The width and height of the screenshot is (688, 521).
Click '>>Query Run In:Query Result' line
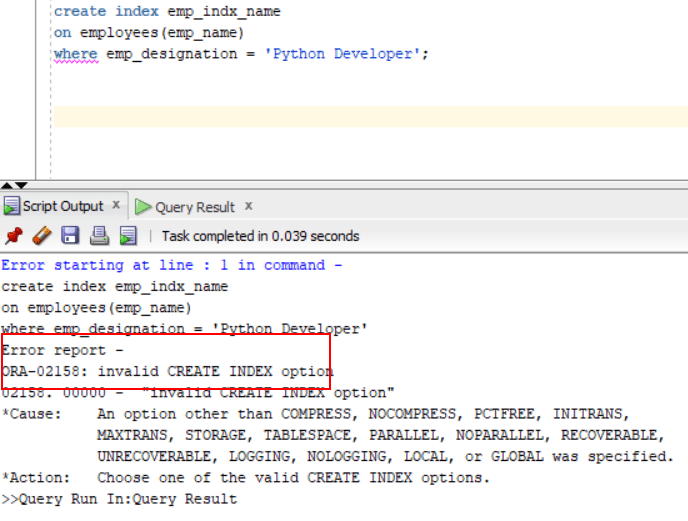[119, 499]
